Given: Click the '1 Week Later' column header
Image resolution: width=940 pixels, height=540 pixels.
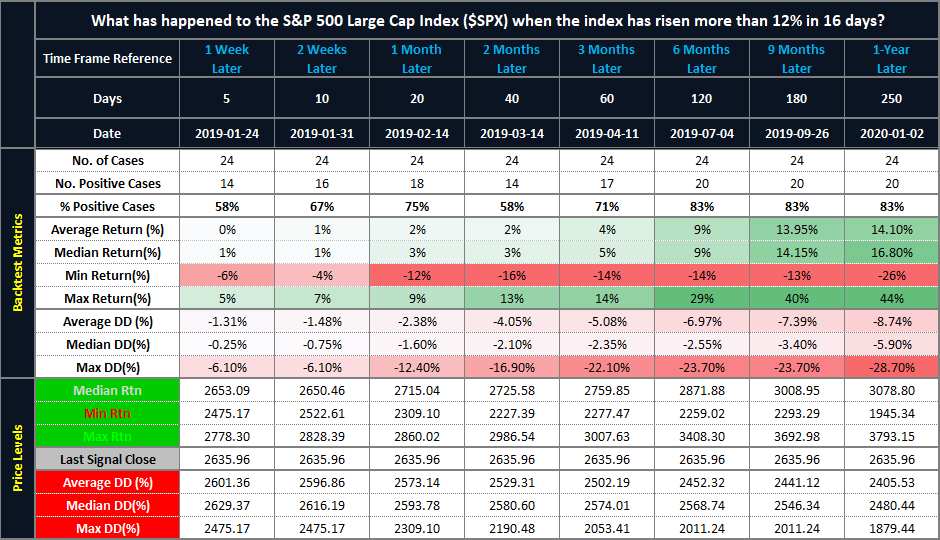Looking at the screenshot, I should (227, 59).
